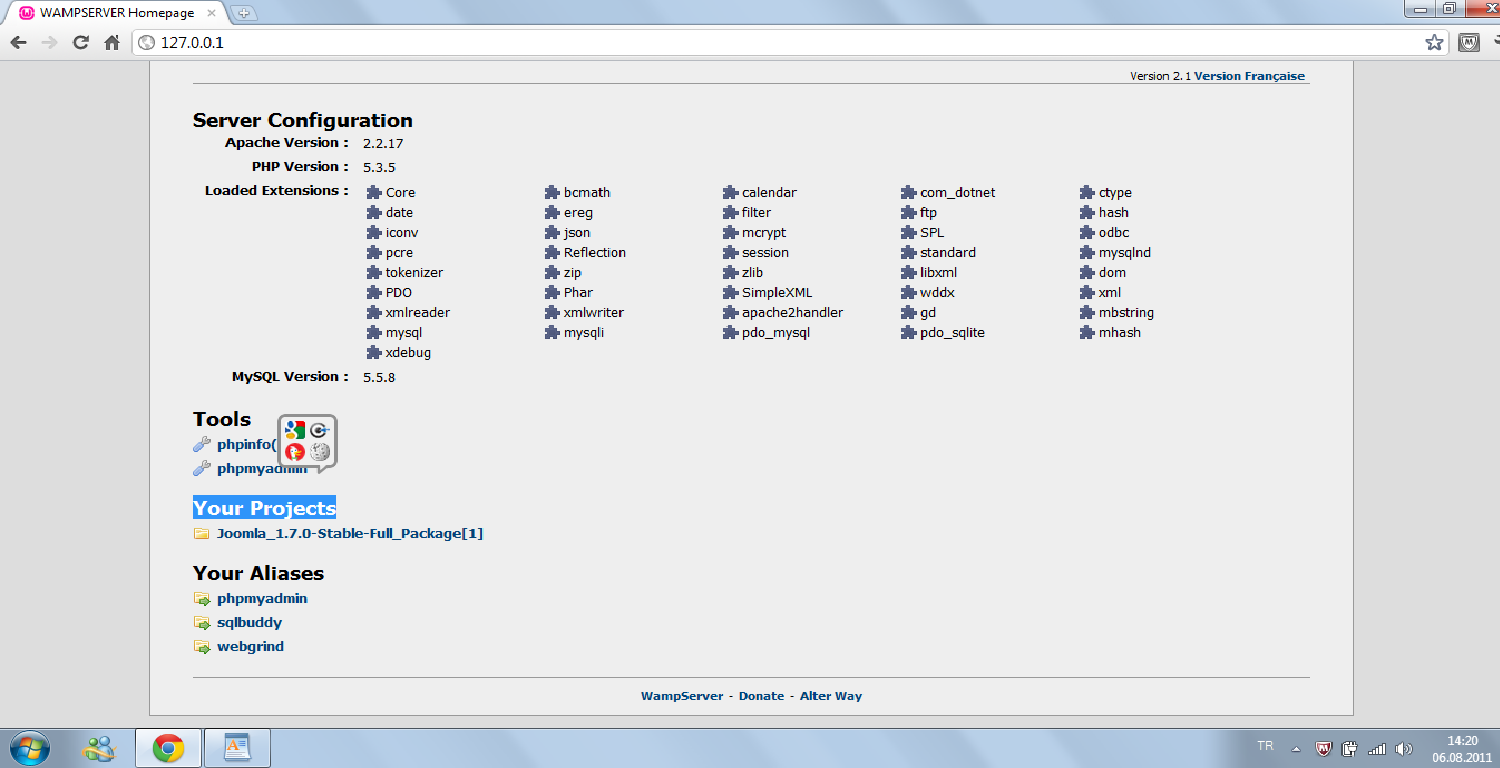The width and height of the screenshot is (1500, 768).
Task: Reload the page with the refresh icon
Action: (81, 43)
